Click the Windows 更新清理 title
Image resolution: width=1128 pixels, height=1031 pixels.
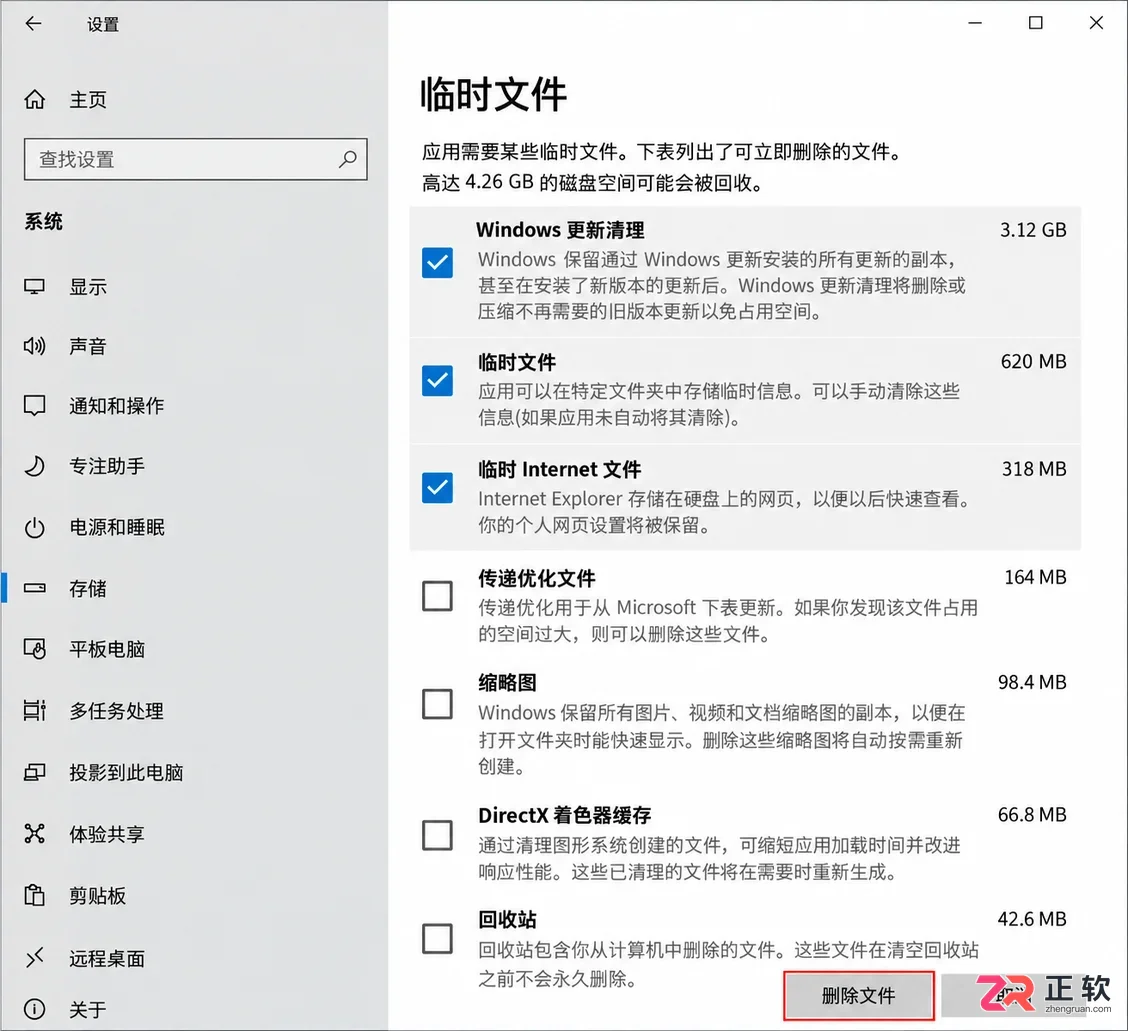pos(560,230)
